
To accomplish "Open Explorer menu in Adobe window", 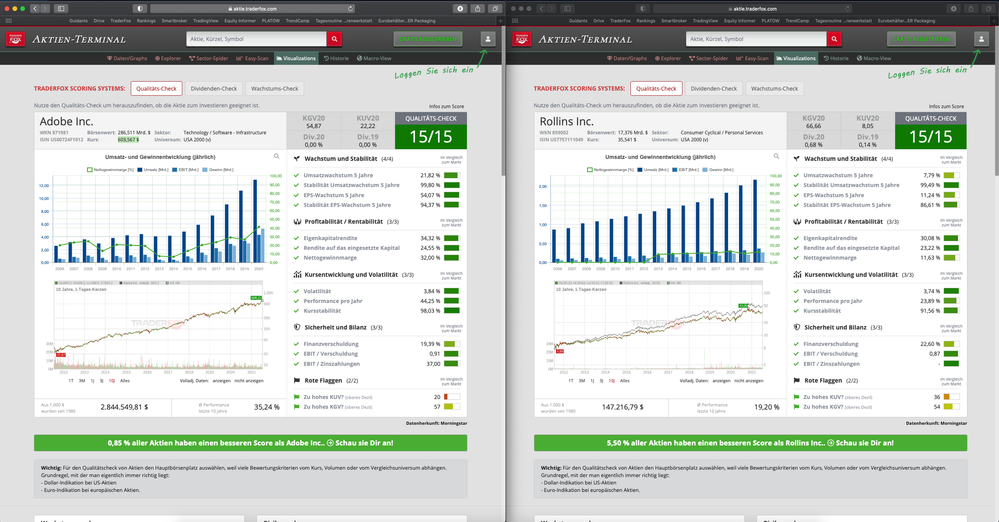I will click(x=168, y=58).
